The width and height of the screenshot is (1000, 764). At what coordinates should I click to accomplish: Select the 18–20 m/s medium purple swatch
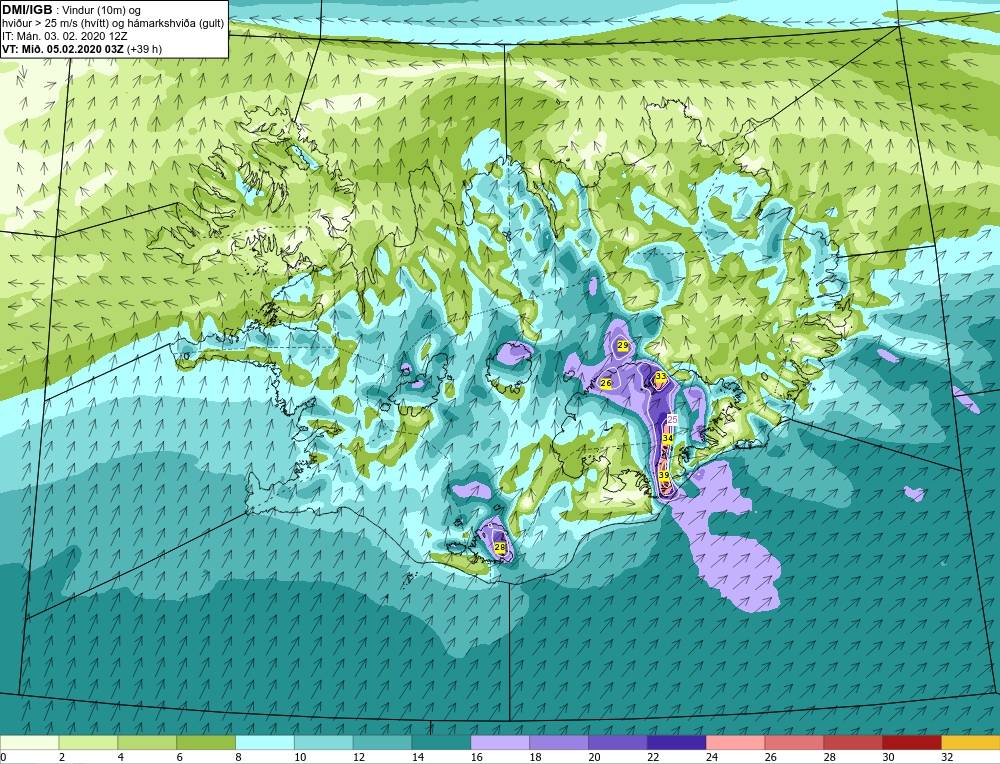click(x=559, y=742)
